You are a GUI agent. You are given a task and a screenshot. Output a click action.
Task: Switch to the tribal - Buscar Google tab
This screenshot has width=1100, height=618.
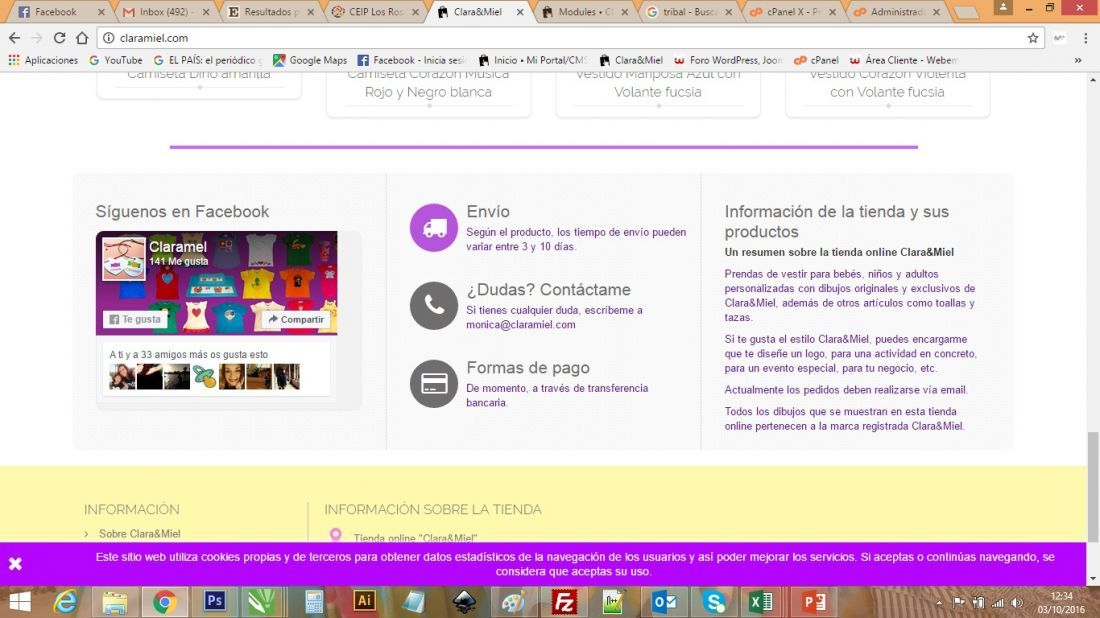(689, 12)
